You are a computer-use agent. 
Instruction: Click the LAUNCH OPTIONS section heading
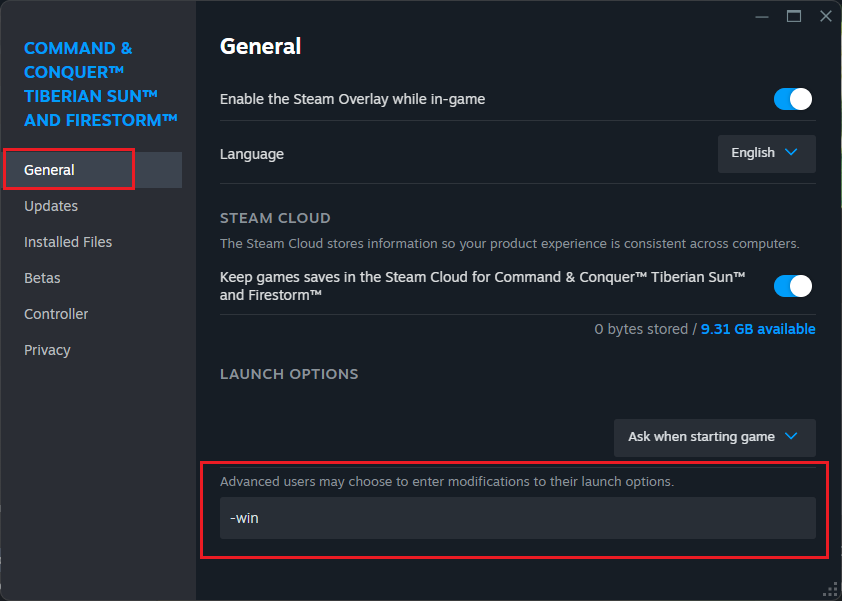(289, 374)
